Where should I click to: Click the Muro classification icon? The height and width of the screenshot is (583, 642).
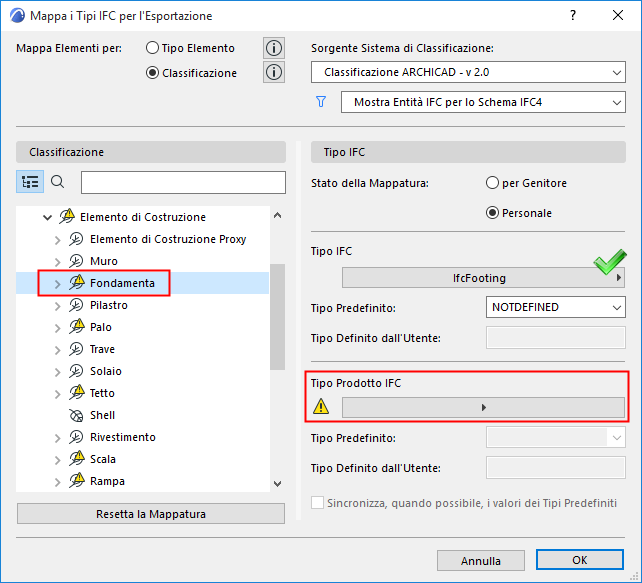pos(76,261)
